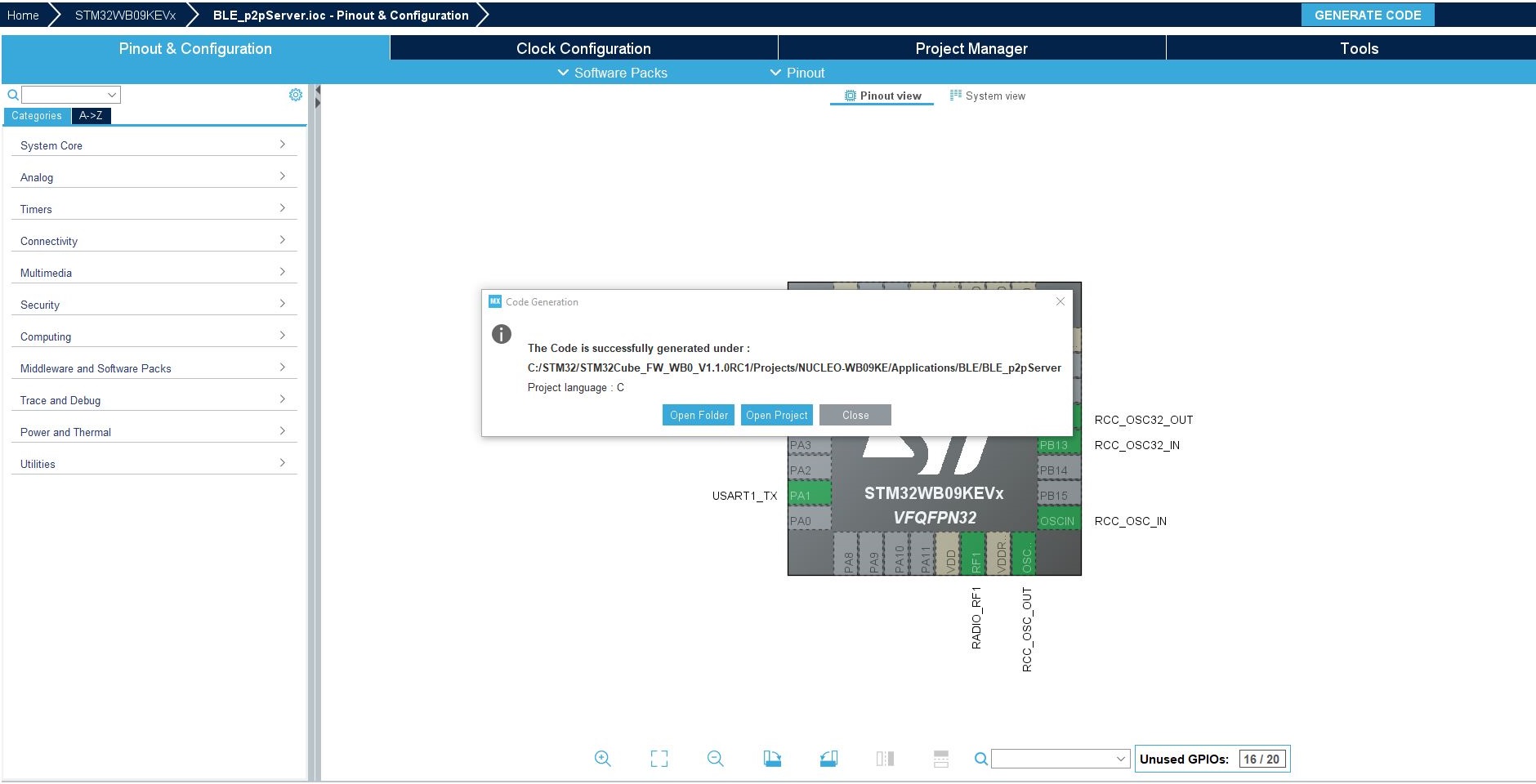The image size is (1536, 784).
Task: Click the STM32WB09KEVx breadcrumb
Action: tap(125, 15)
